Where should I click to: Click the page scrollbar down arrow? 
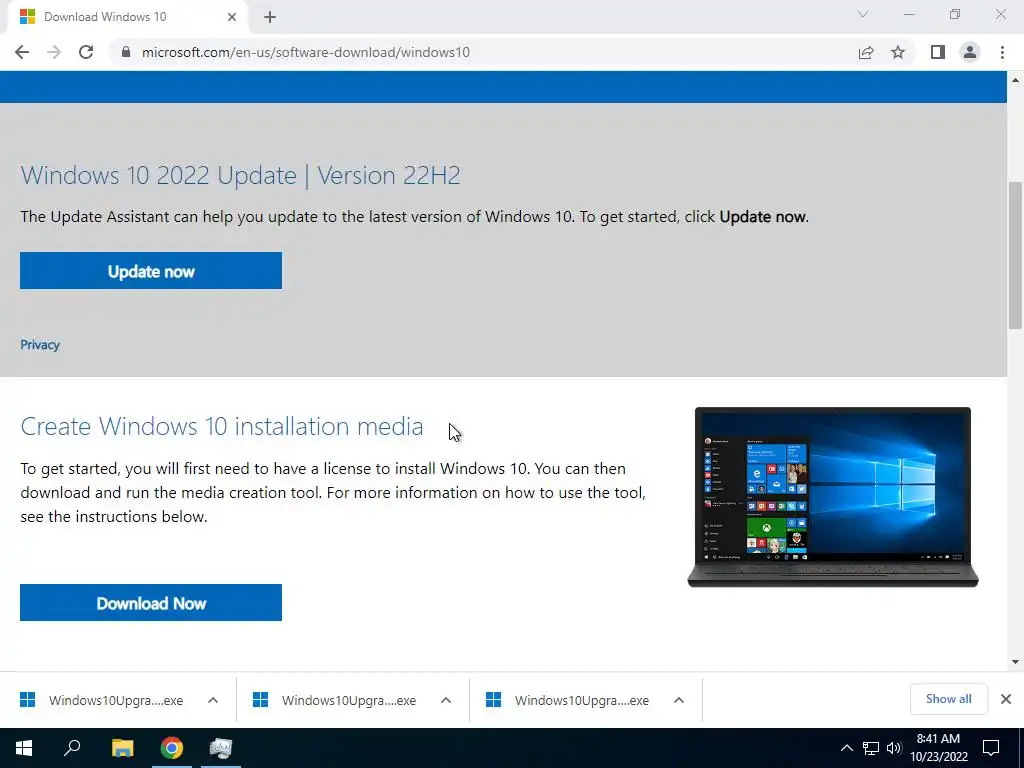(1016, 662)
